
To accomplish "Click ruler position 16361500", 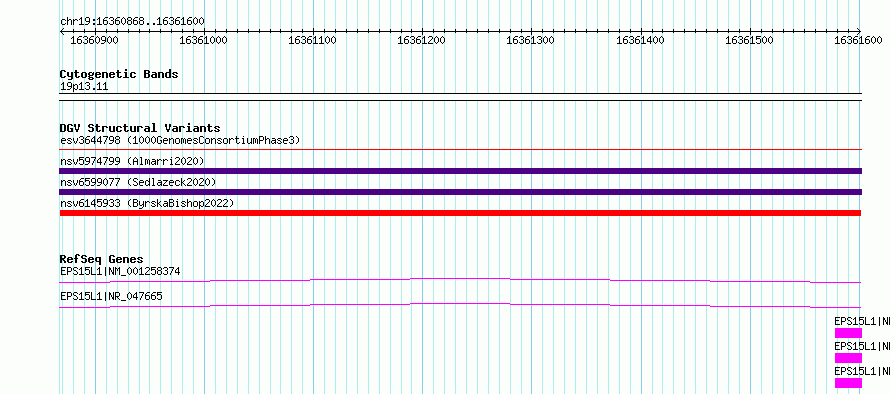I will point(750,40).
